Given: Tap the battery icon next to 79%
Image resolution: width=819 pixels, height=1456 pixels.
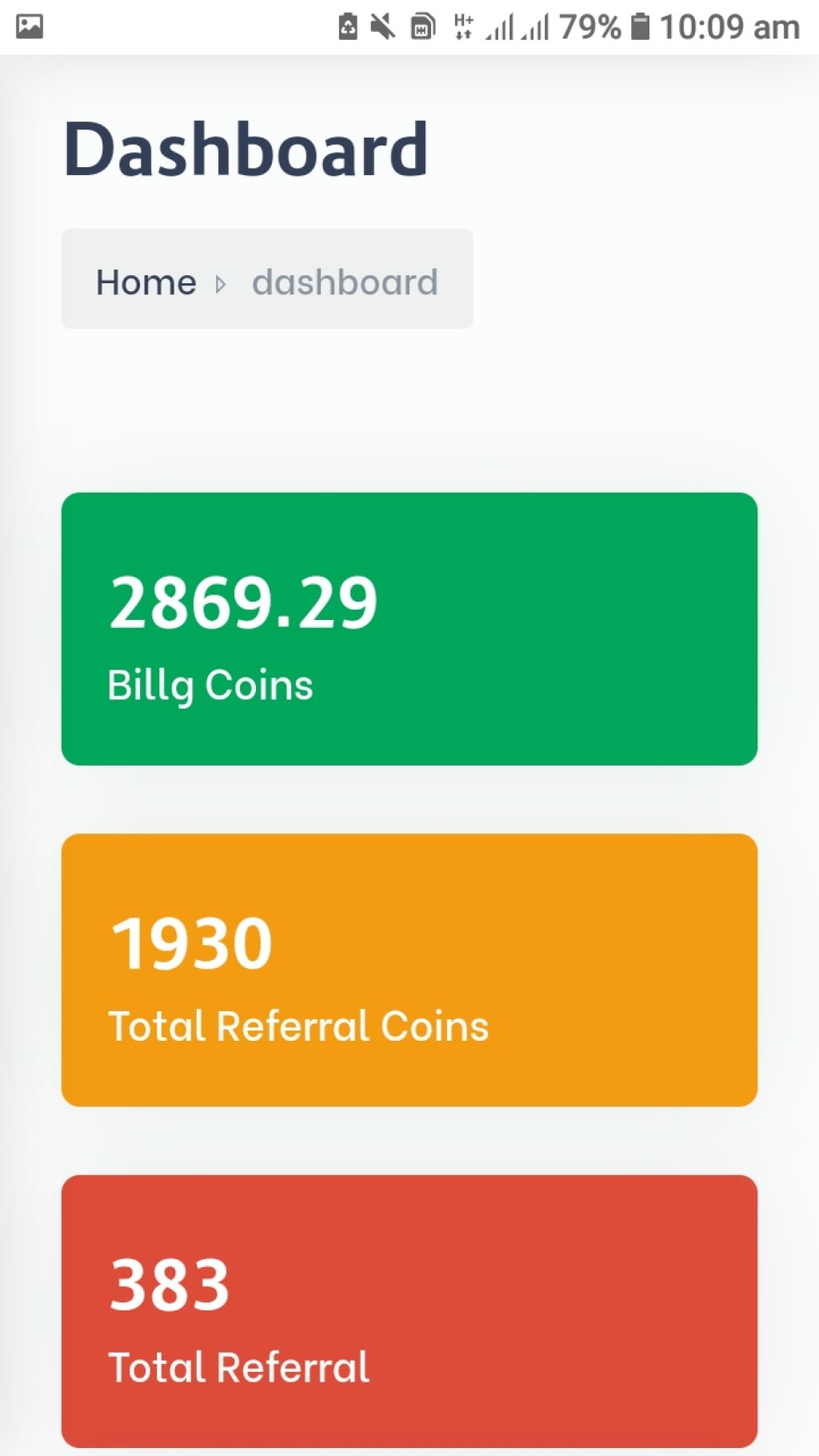Looking at the screenshot, I should coord(641,26).
